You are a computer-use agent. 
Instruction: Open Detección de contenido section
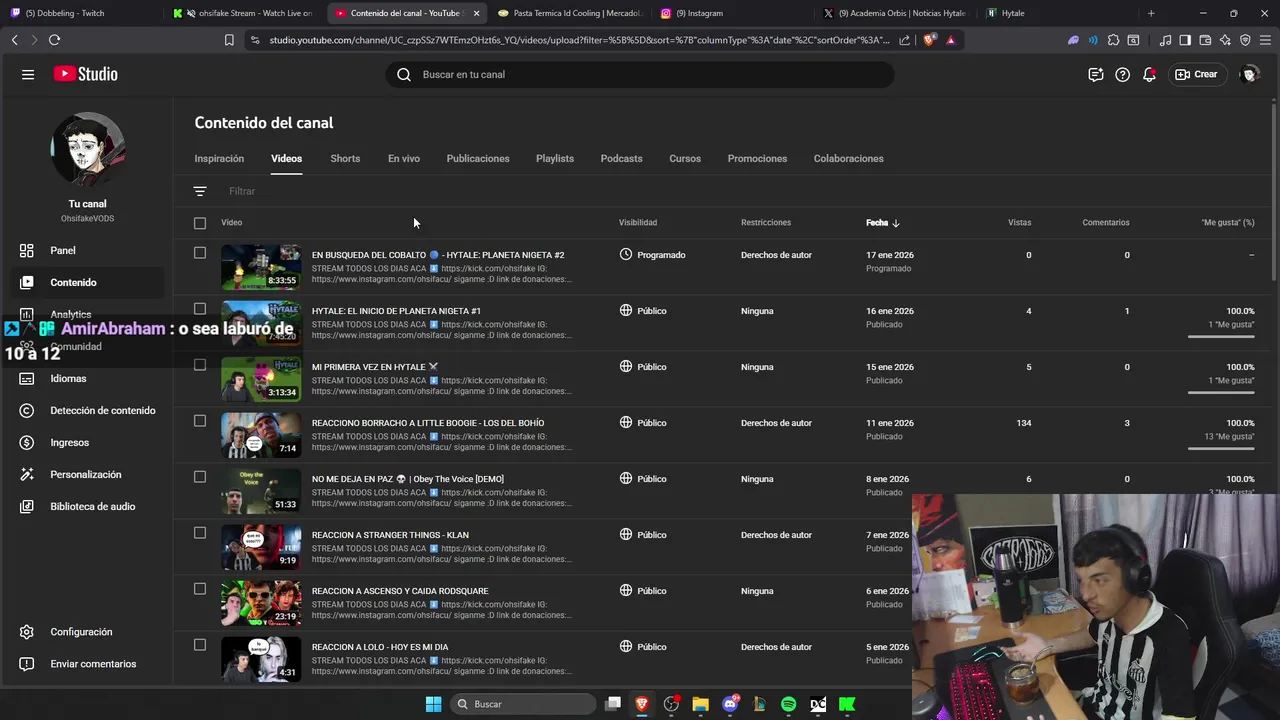coord(88,410)
